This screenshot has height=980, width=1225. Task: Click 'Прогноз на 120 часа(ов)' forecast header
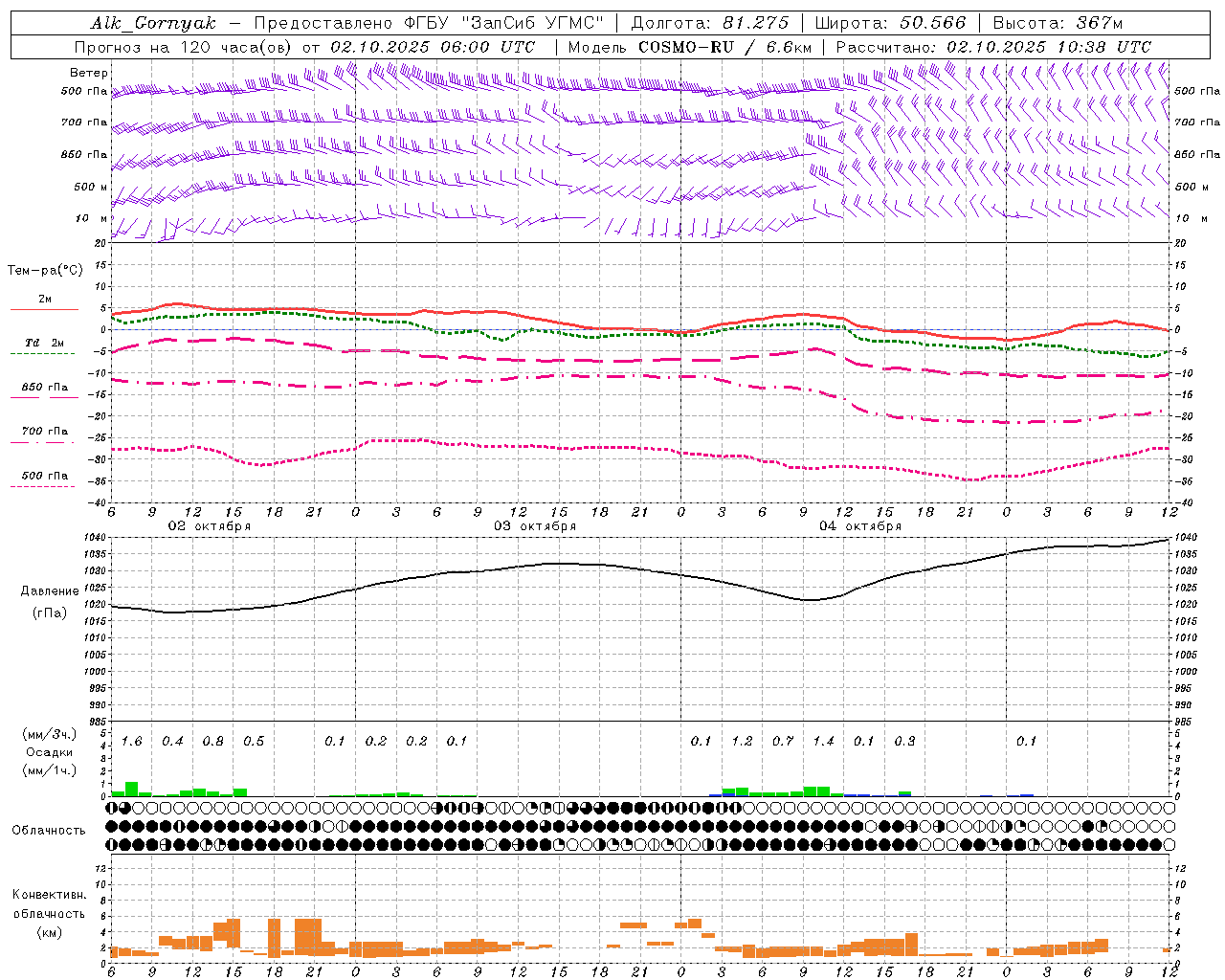point(184,47)
